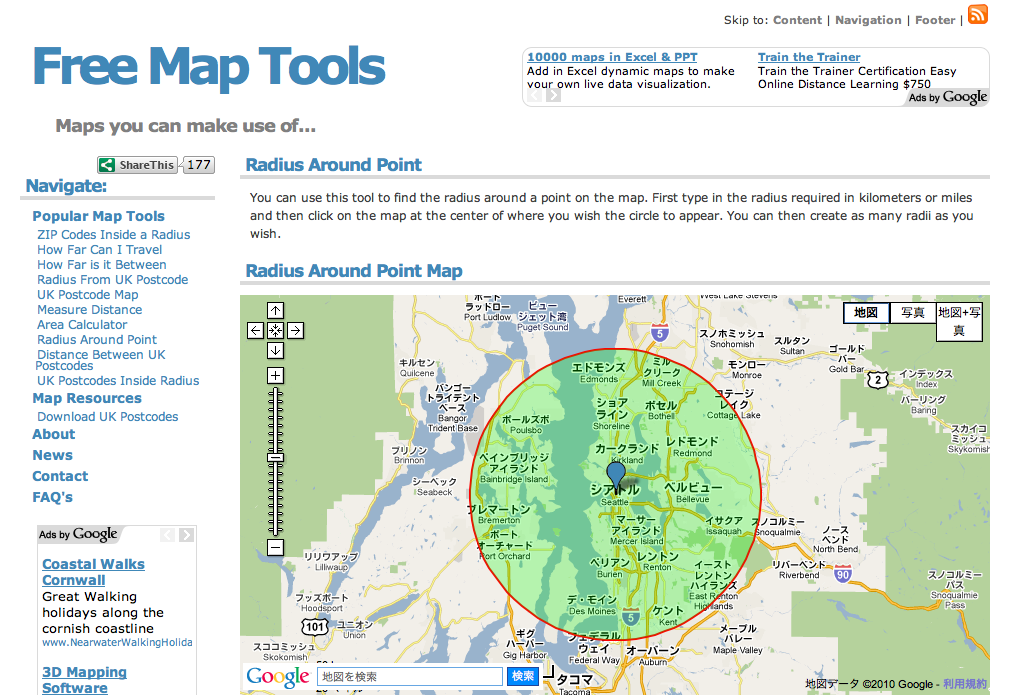
Task: Zoom in using the plus icon
Action: pyautogui.click(x=274, y=375)
